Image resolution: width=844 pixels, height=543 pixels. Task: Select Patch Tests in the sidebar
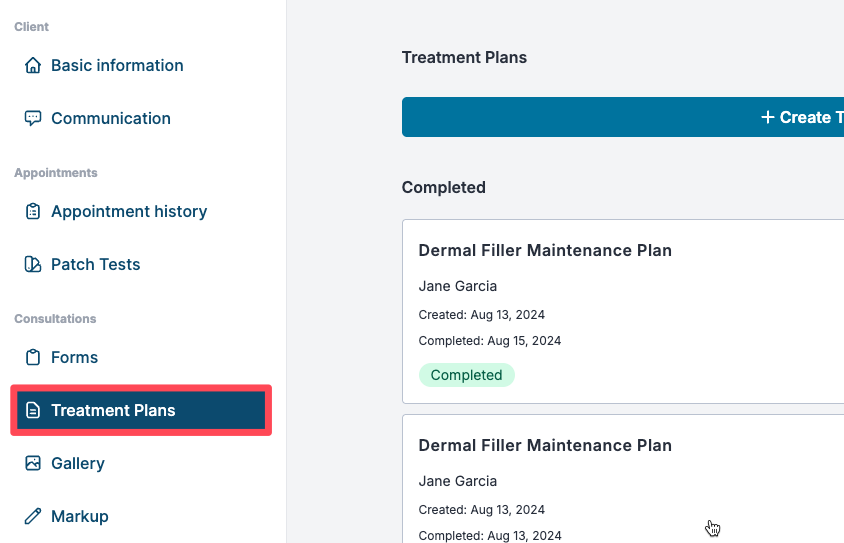click(x=95, y=265)
